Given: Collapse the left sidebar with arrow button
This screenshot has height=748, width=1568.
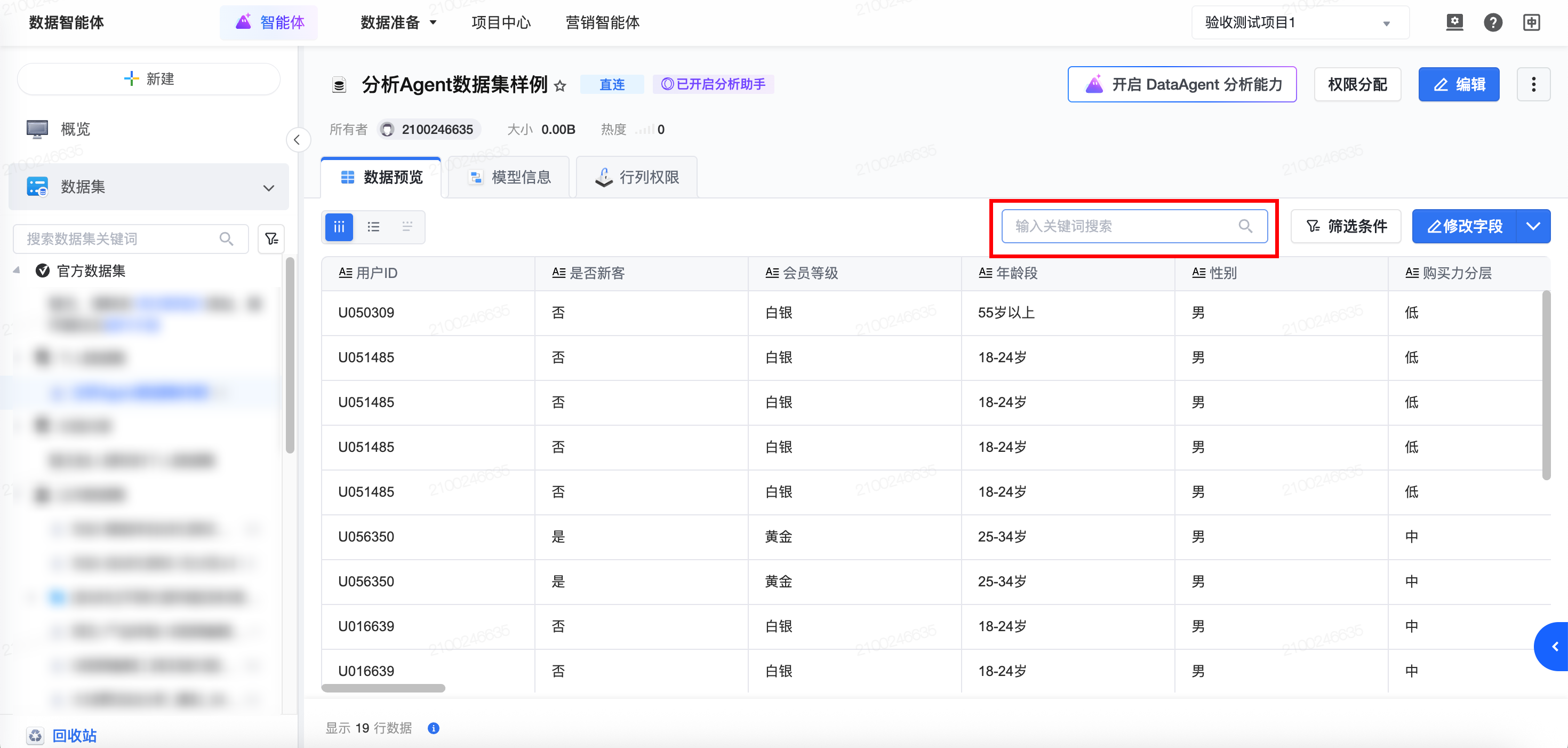Looking at the screenshot, I should pyautogui.click(x=297, y=140).
